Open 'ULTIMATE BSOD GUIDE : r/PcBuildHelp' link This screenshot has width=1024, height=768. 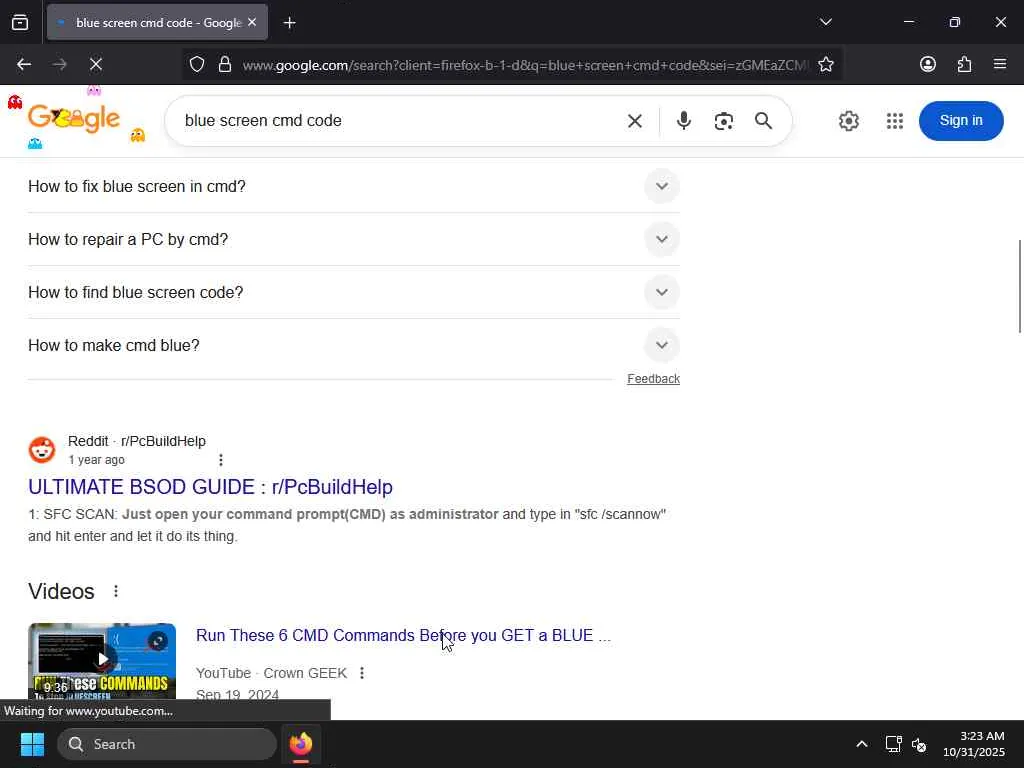[210, 487]
